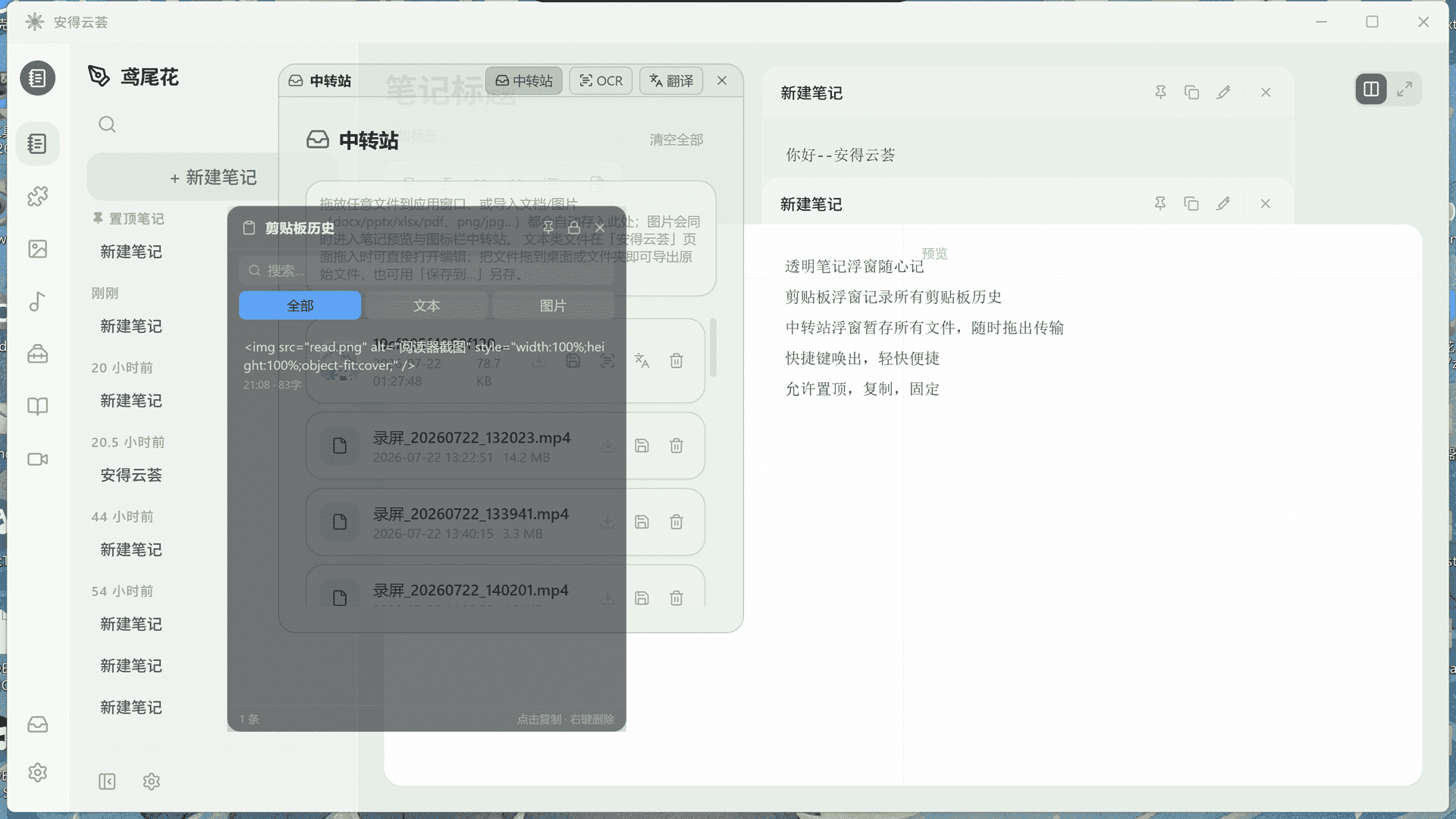The height and width of the screenshot is (819, 1456).
Task: Open note list settings gear icon
Action: pos(151,782)
